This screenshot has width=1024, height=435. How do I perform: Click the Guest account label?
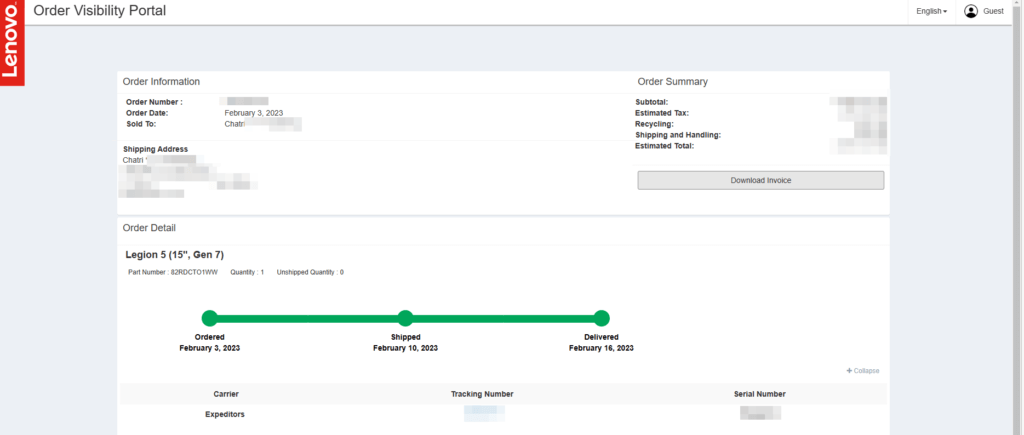point(993,11)
